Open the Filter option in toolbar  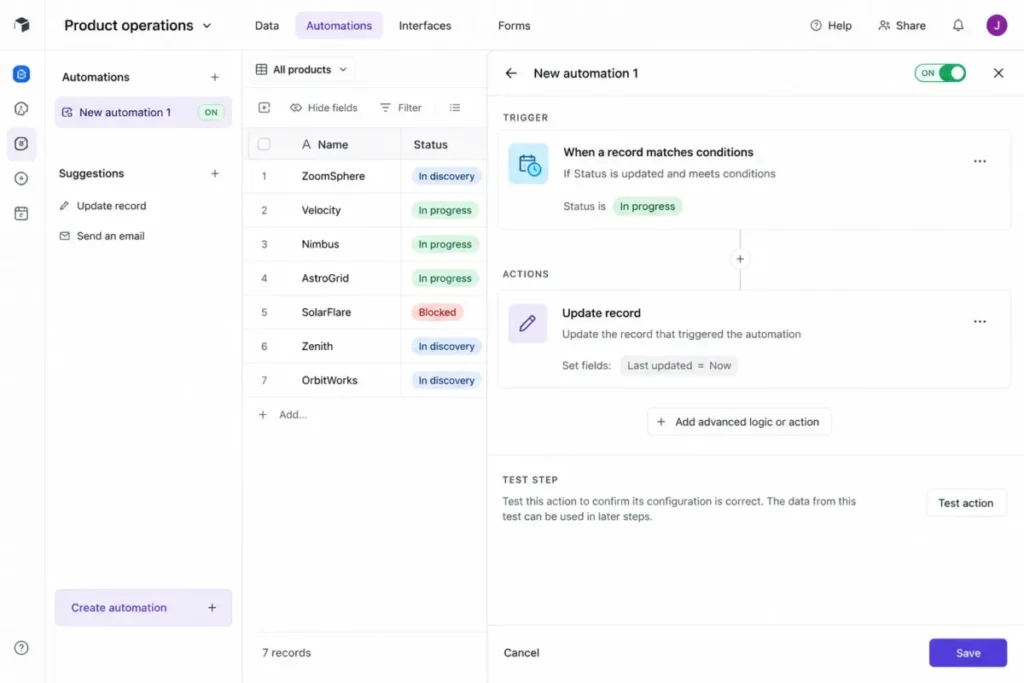[x=401, y=108]
